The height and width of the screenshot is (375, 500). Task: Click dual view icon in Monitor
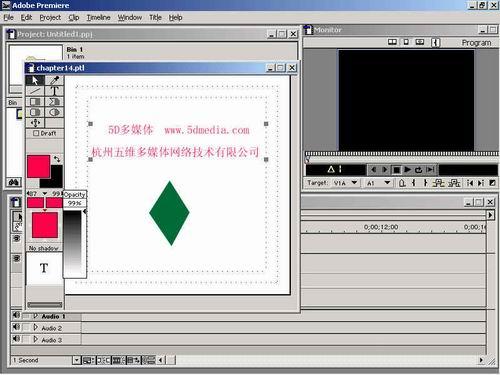point(392,42)
